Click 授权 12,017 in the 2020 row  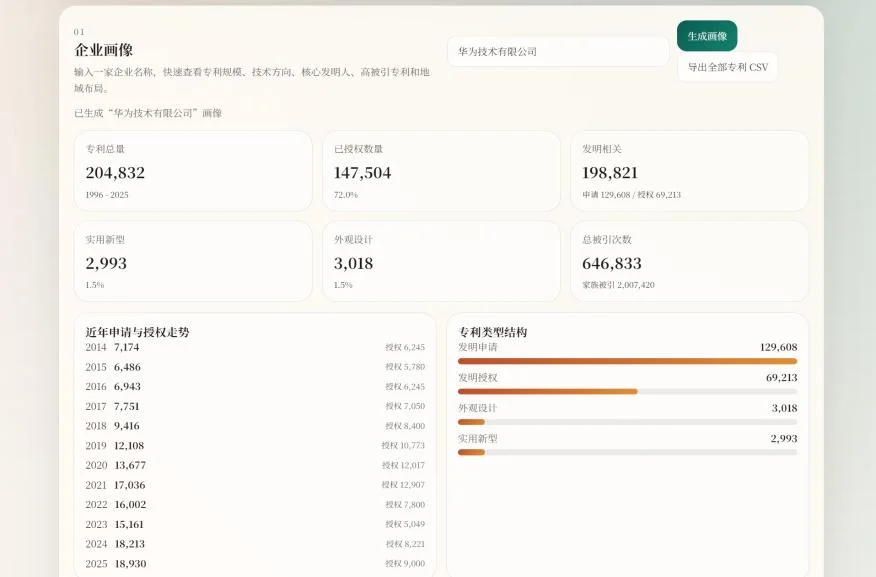[403, 465]
